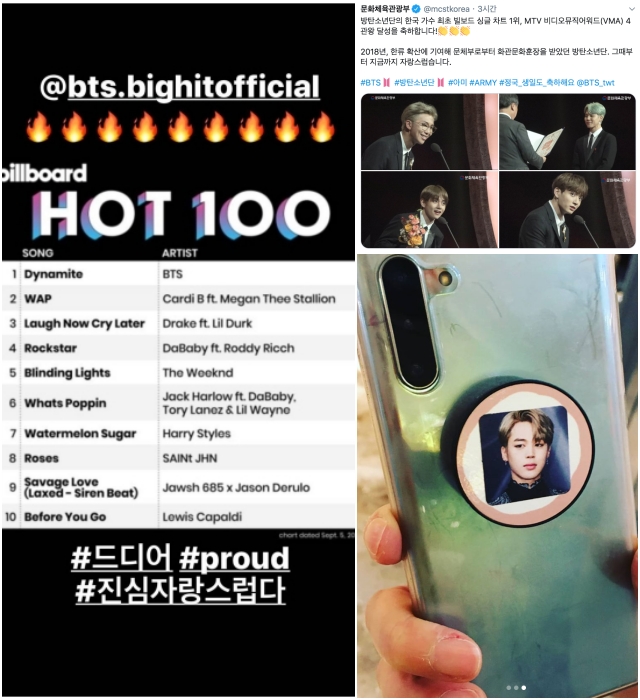Tap the @bts.bighitofficial story mention
Image resolution: width=640 pixels, height=700 pixels.
179,87
